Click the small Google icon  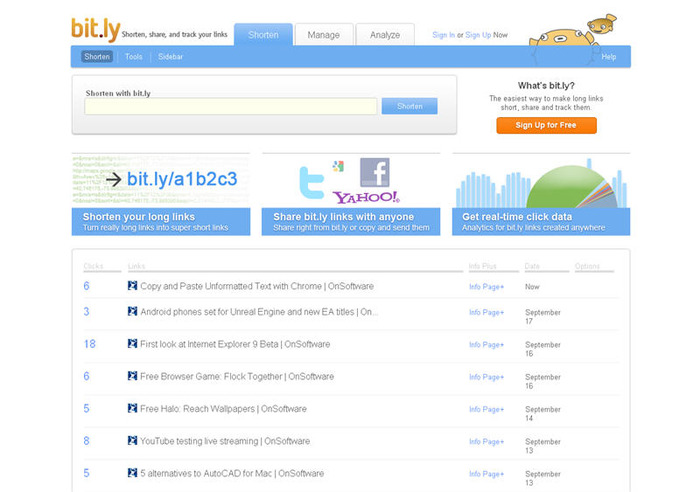click(x=338, y=166)
